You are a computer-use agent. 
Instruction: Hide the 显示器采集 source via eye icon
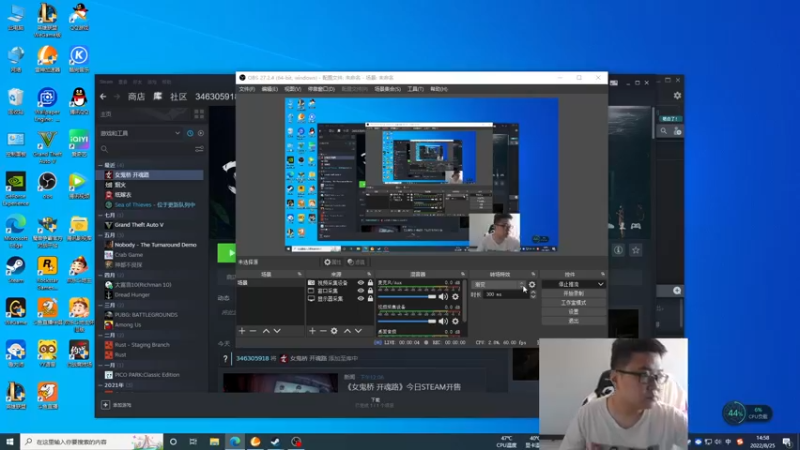(361, 298)
